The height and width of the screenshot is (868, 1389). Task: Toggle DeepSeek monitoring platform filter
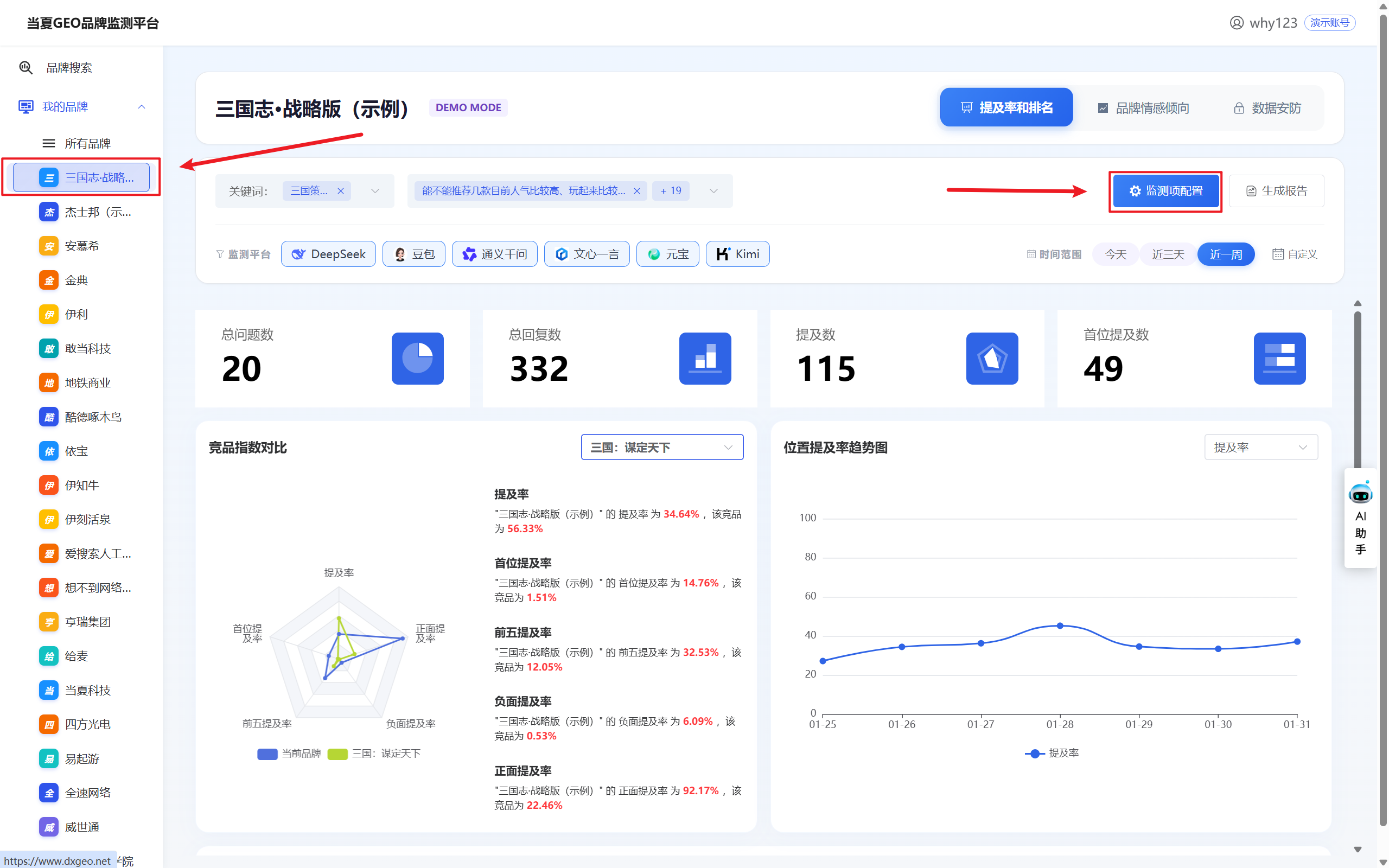tap(328, 254)
